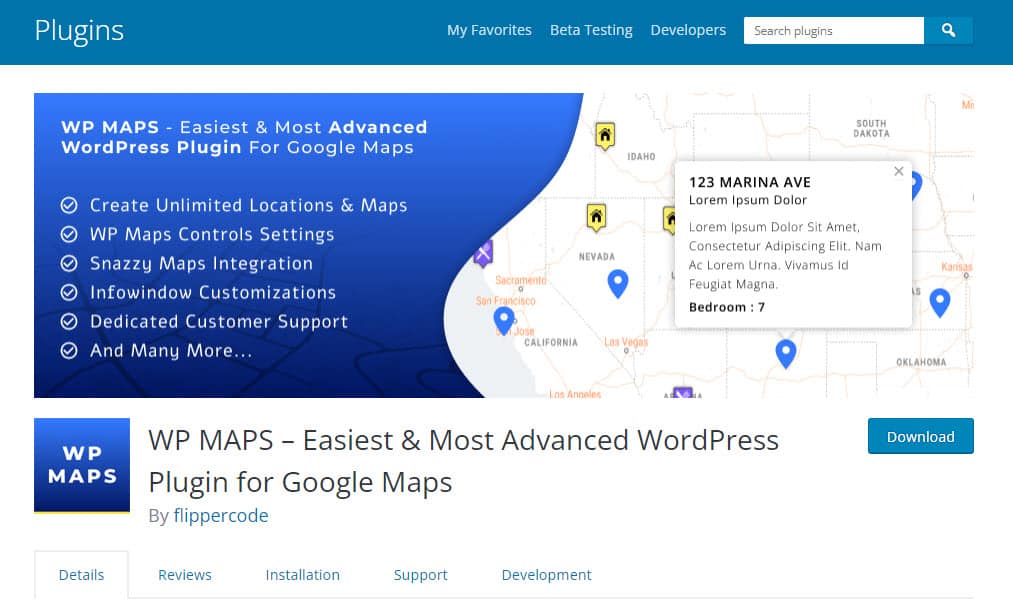Click the 123 MARINA AVE info window title

[x=749, y=182]
